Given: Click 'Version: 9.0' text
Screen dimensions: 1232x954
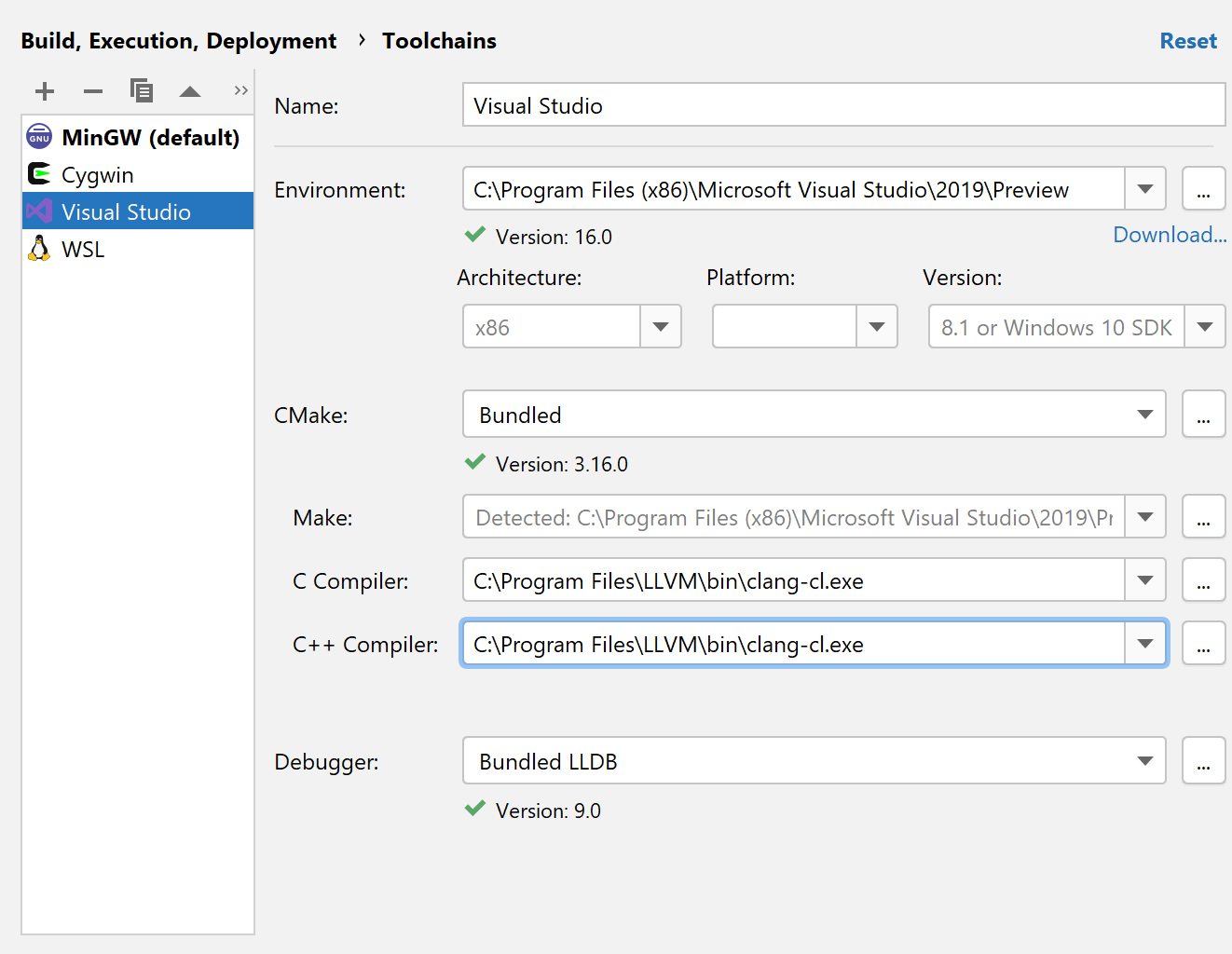Looking at the screenshot, I should 548,811.
